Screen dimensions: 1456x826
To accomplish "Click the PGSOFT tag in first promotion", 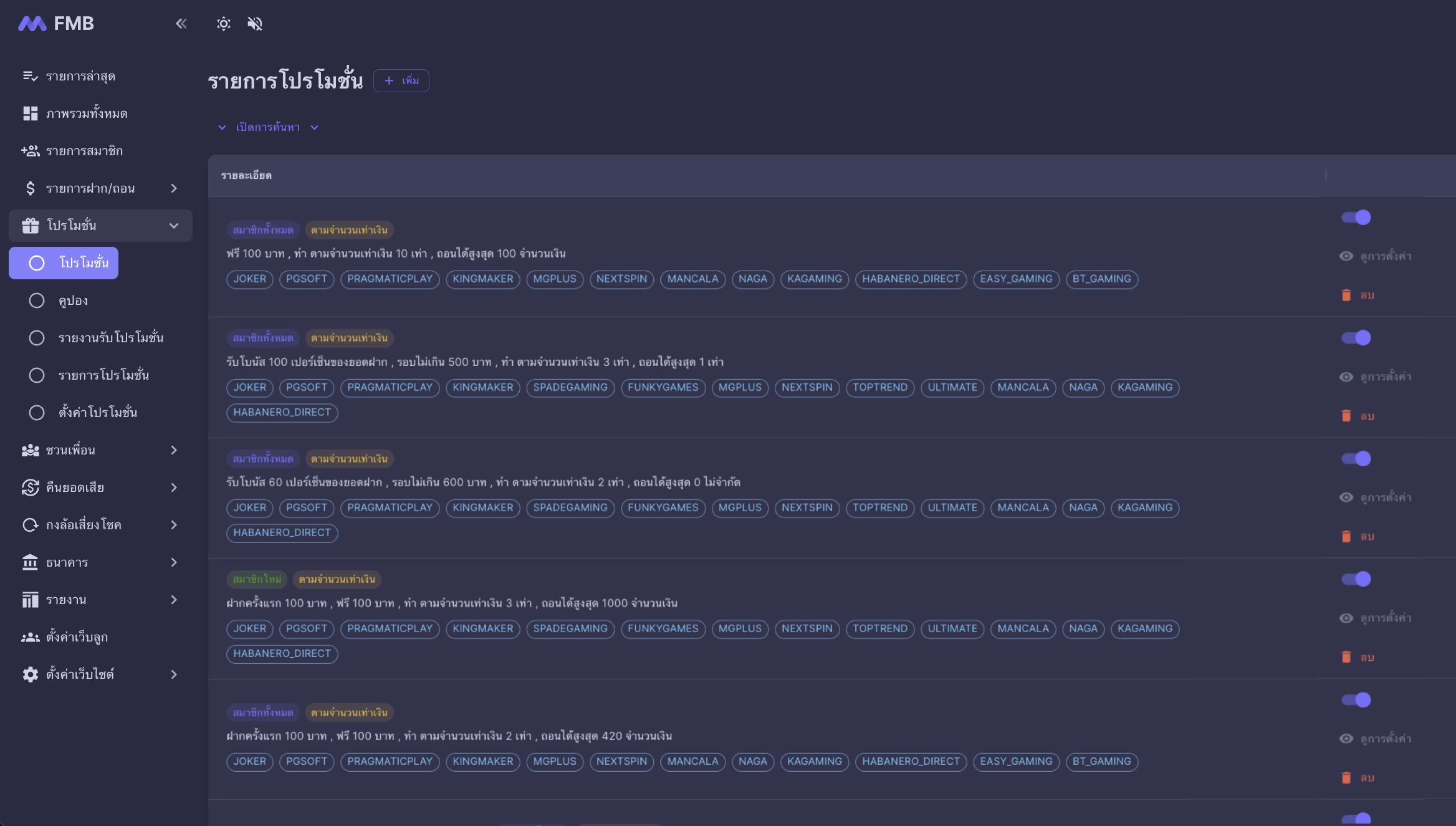I will coord(306,279).
